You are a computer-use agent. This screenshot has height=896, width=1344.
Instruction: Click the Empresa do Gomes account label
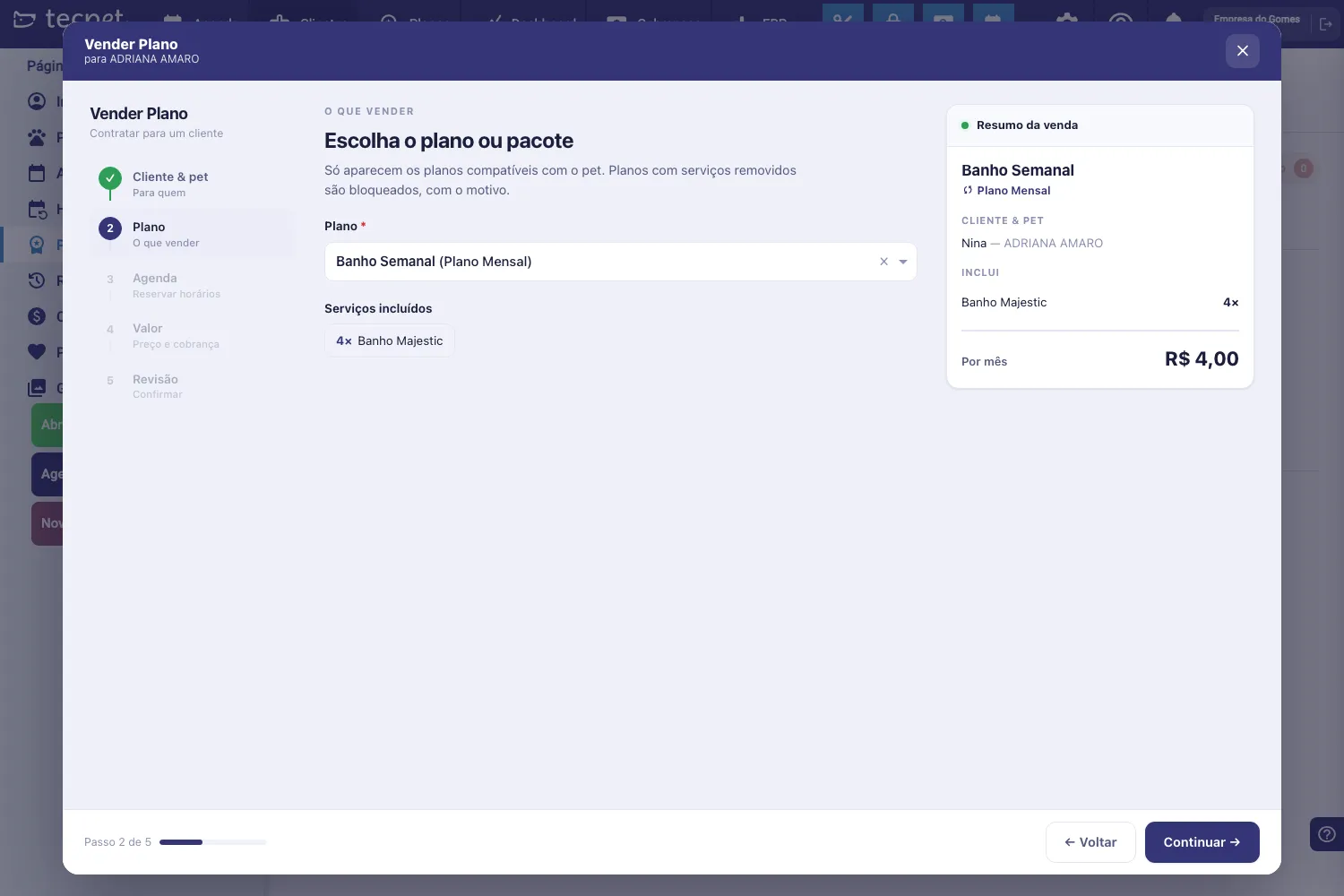click(1256, 19)
